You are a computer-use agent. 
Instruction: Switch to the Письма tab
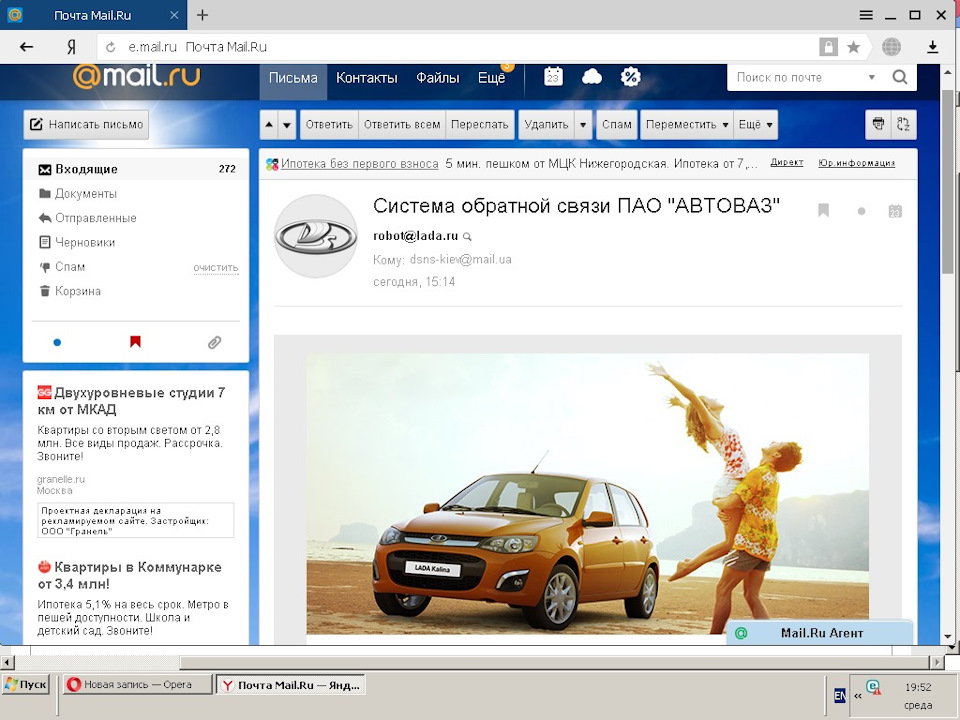pyautogui.click(x=293, y=78)
